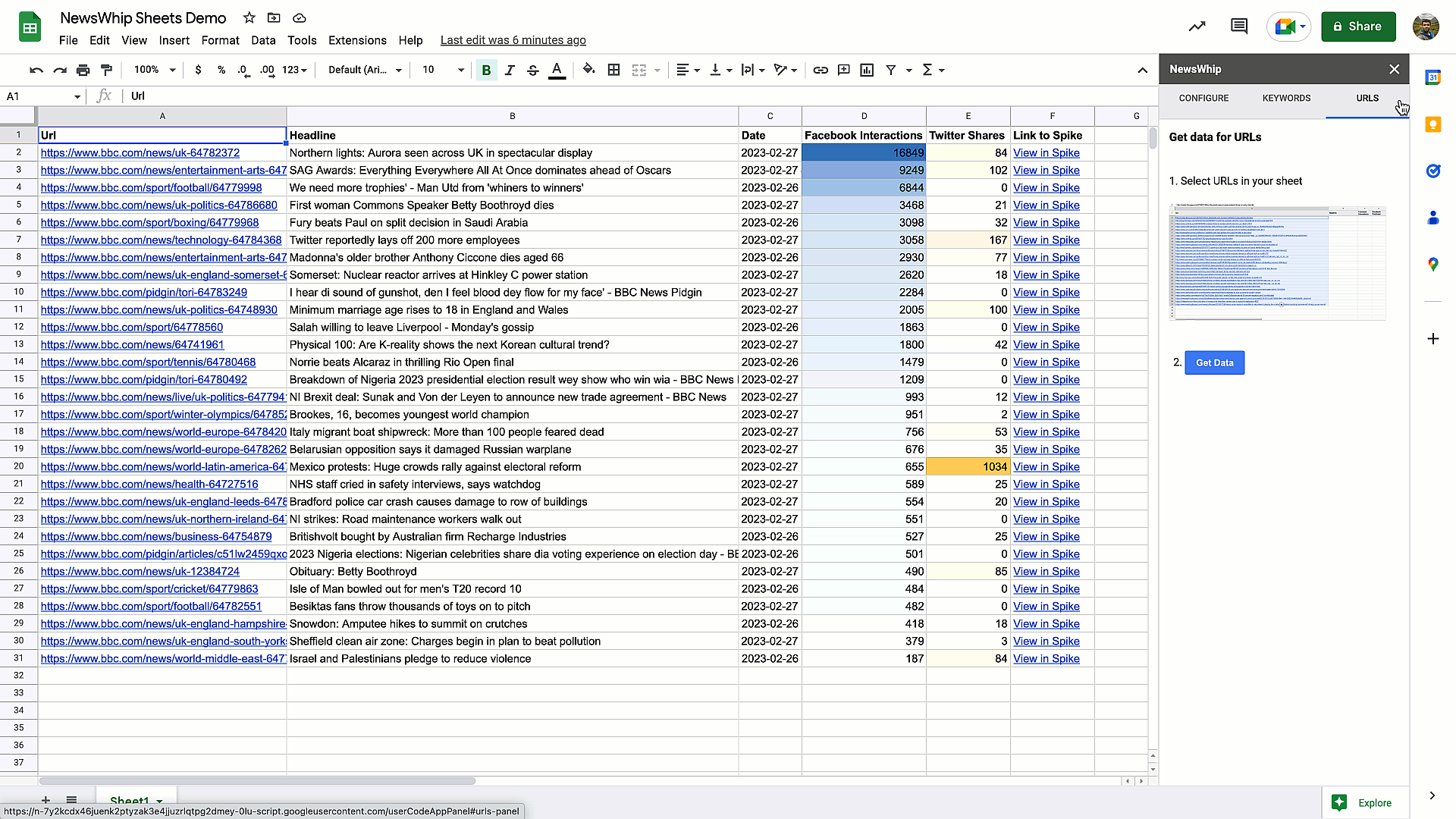Star the NewsWhip Sheets Demo document
This screenshot has height=819, width=1456.
coord(249,17)
